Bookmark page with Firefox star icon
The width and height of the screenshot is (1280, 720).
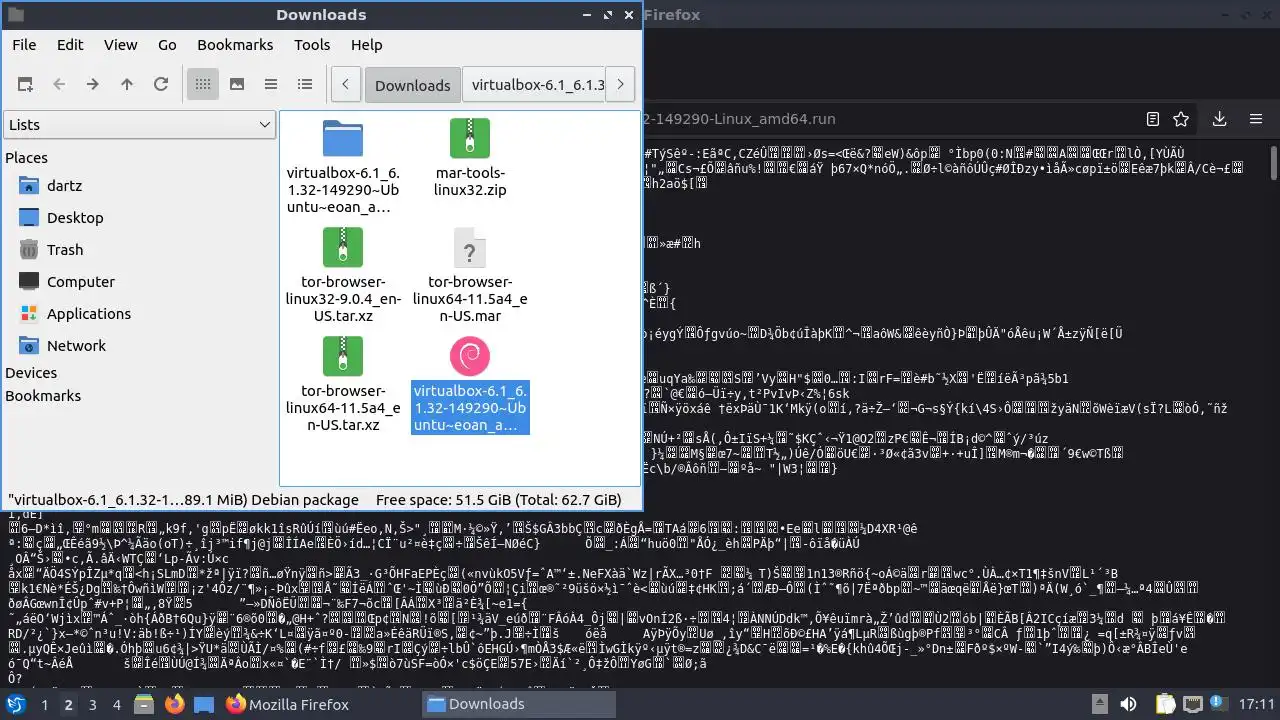1181,119
